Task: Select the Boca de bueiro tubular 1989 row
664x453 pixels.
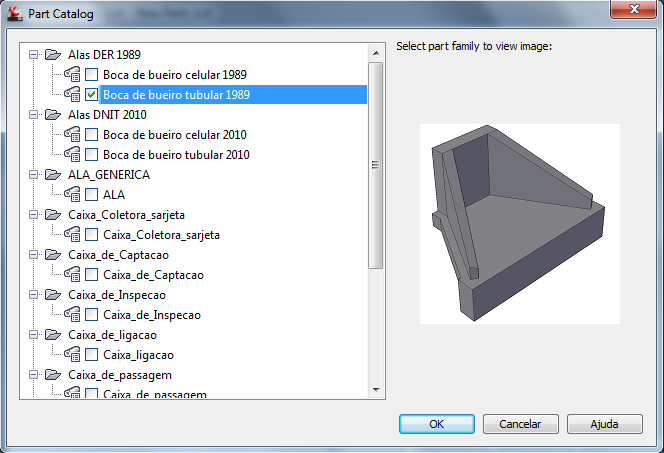Action: point(233,95)
